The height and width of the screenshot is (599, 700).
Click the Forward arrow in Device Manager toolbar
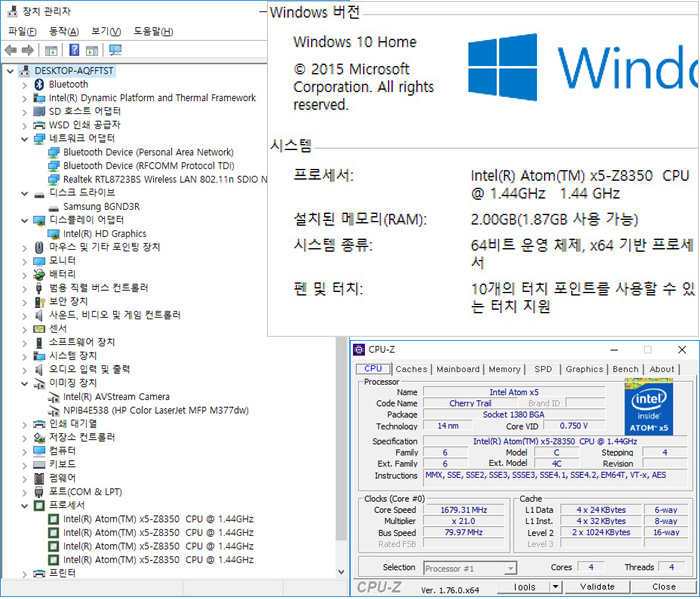pyautogui.click(x=28, y=50)
